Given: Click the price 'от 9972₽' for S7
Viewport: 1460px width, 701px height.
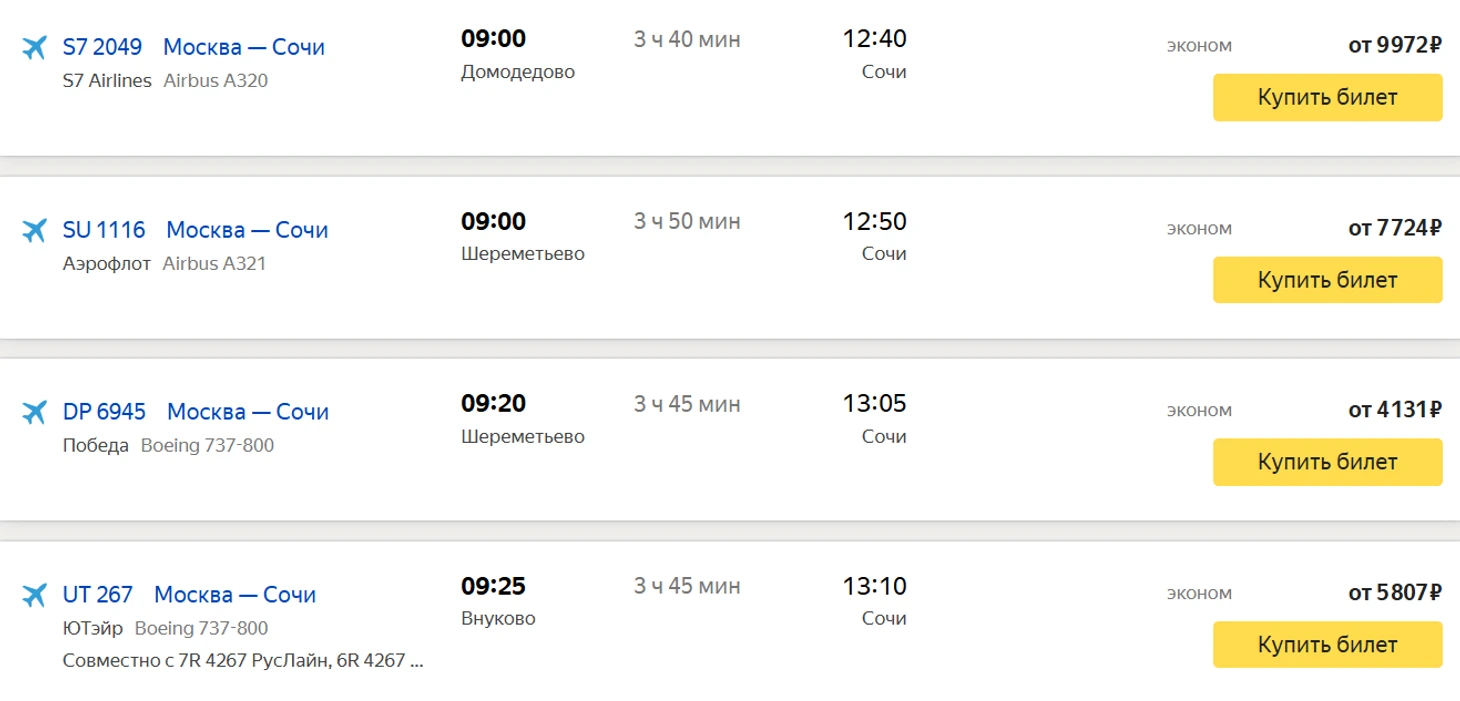Looking at the screenshot, I should point(1395,45).
